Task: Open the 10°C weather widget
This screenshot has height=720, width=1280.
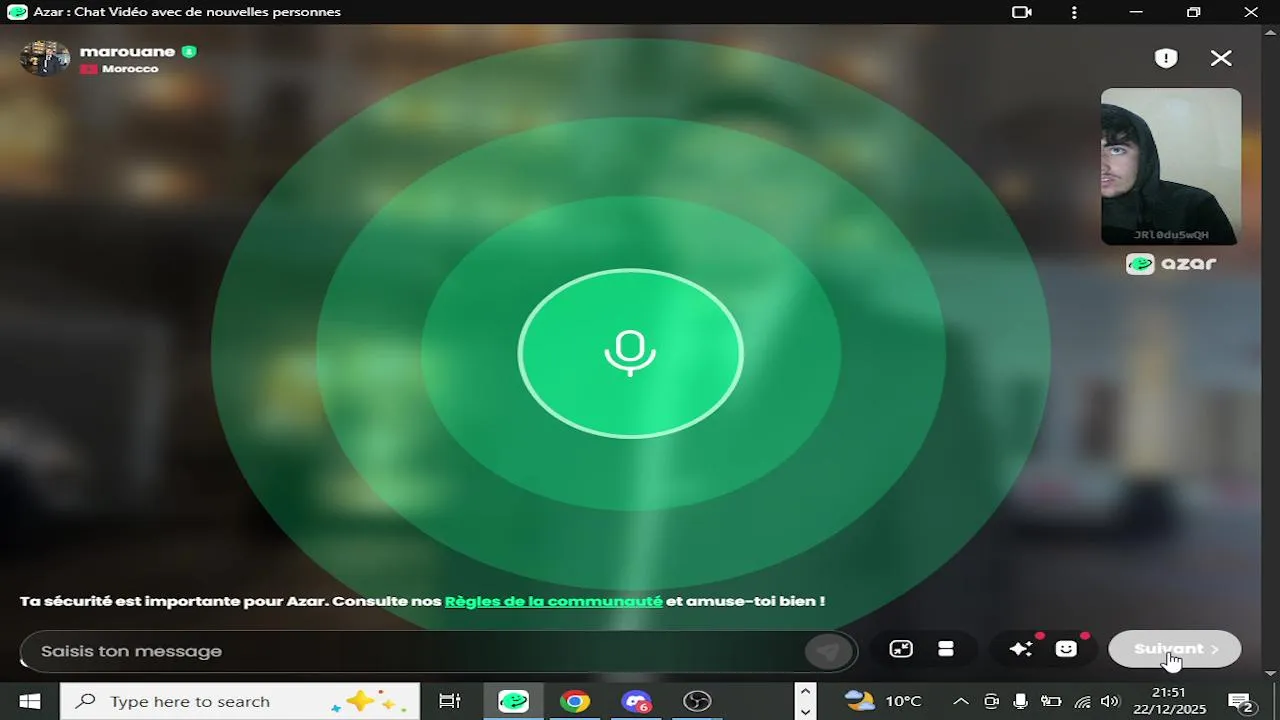Action: (x=884, y=701)
